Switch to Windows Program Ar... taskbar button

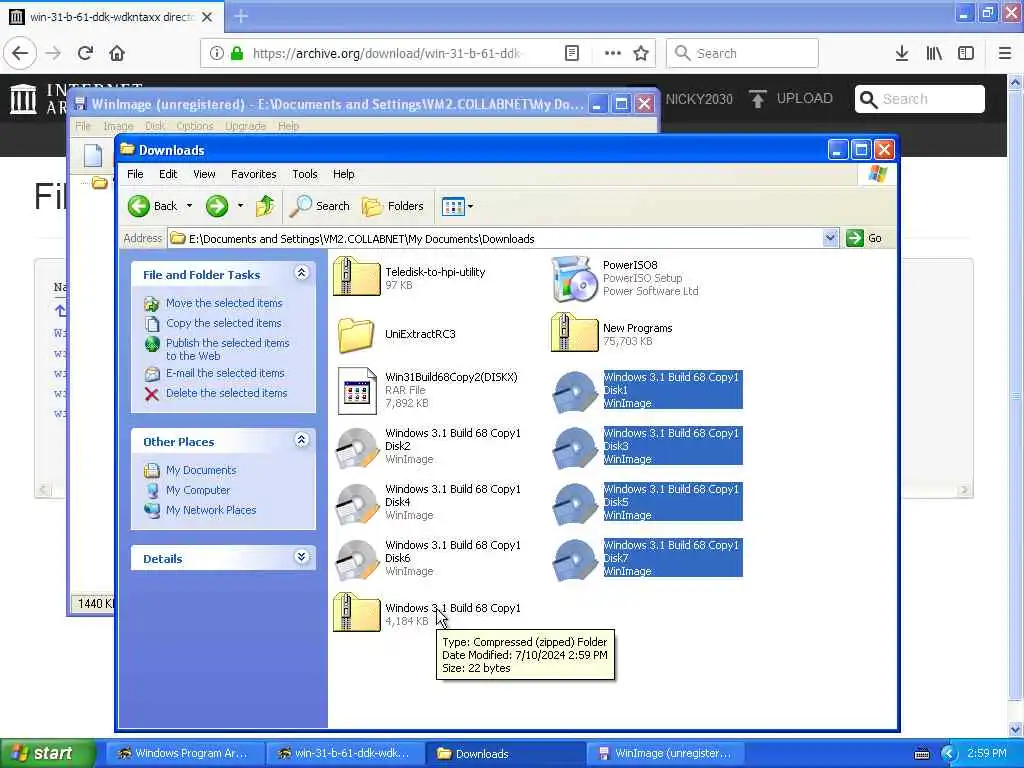[184, 754]
